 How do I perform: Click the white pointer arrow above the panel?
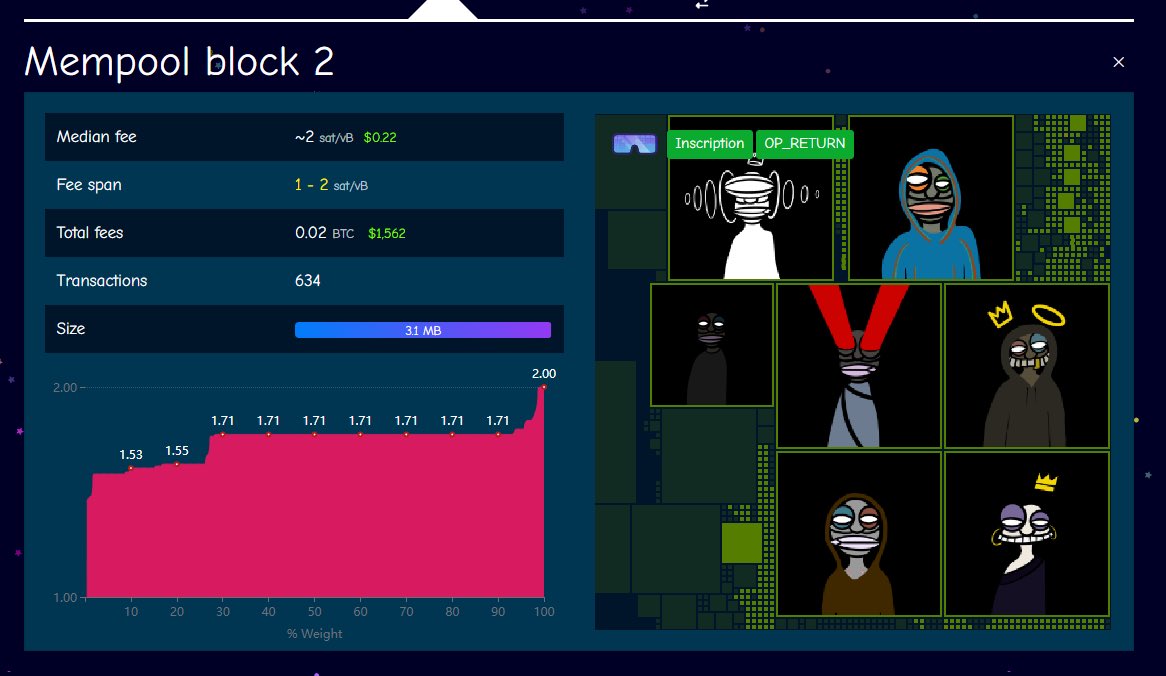pos(442,10)
